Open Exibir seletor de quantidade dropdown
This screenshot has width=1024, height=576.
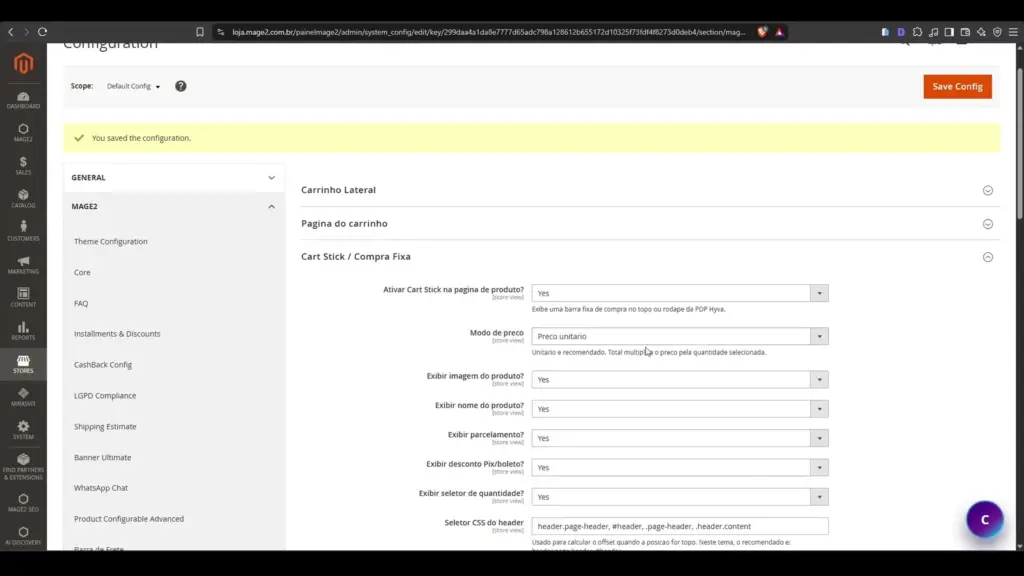(x=680, y=497)
